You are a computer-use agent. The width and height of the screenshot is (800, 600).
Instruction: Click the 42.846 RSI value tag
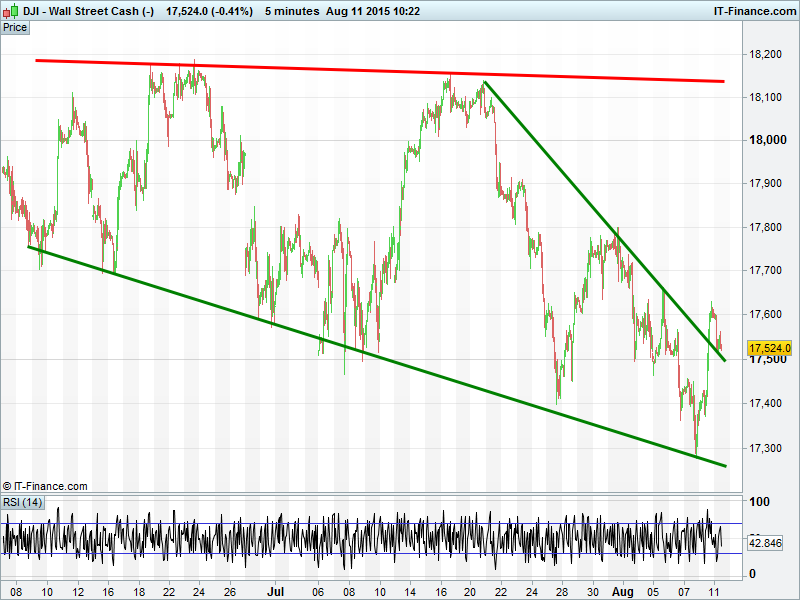pyautogui.click(x=765, y=542)
